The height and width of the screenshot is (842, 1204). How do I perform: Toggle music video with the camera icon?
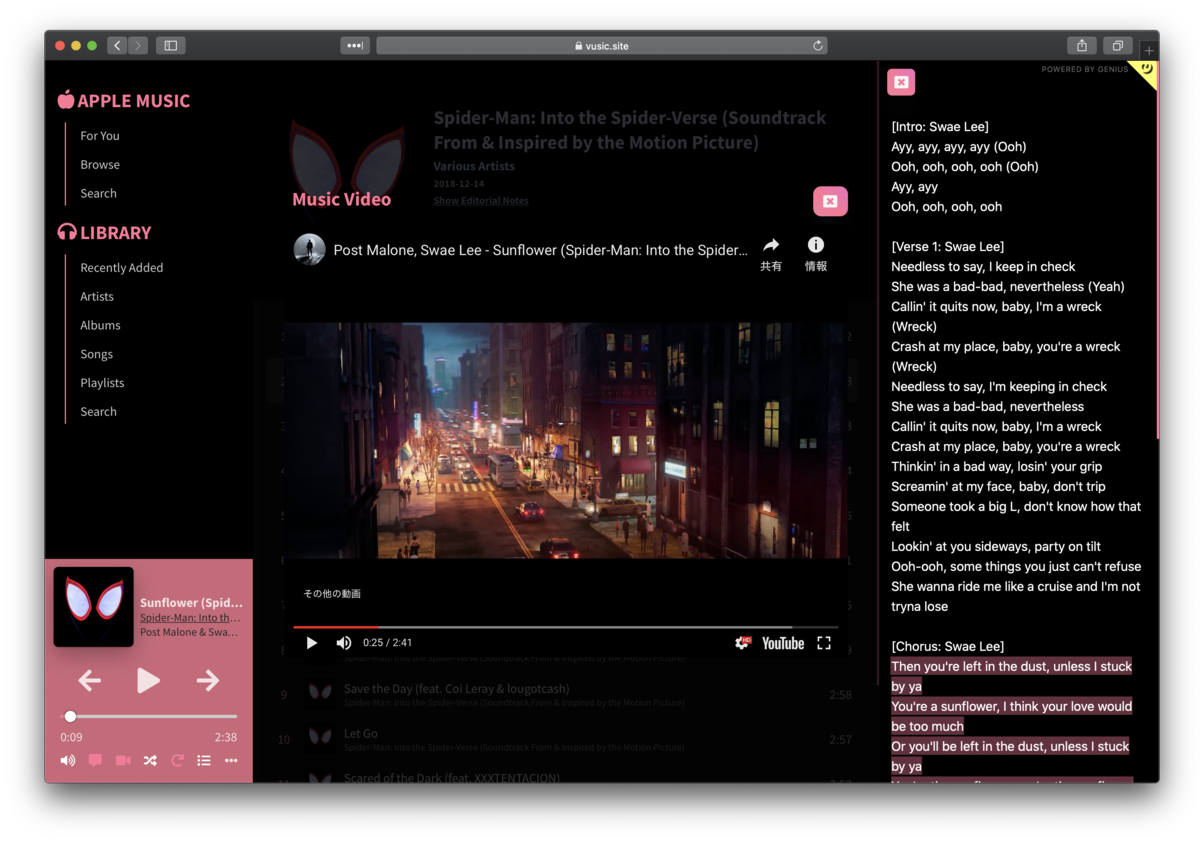[x=123, y=761]
